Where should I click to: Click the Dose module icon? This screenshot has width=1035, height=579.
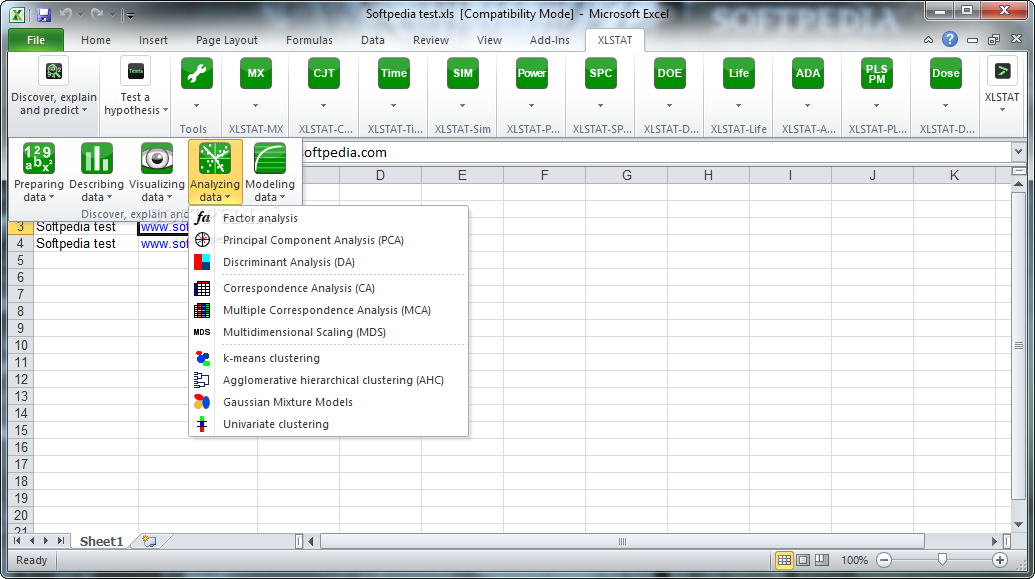pos(945,73)
